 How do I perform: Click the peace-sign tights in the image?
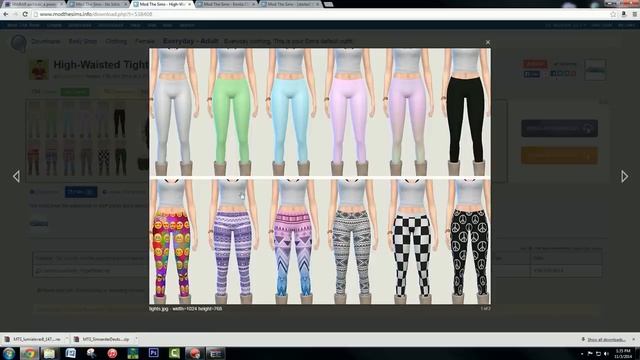pyautogui.click(x=470, y=252)
